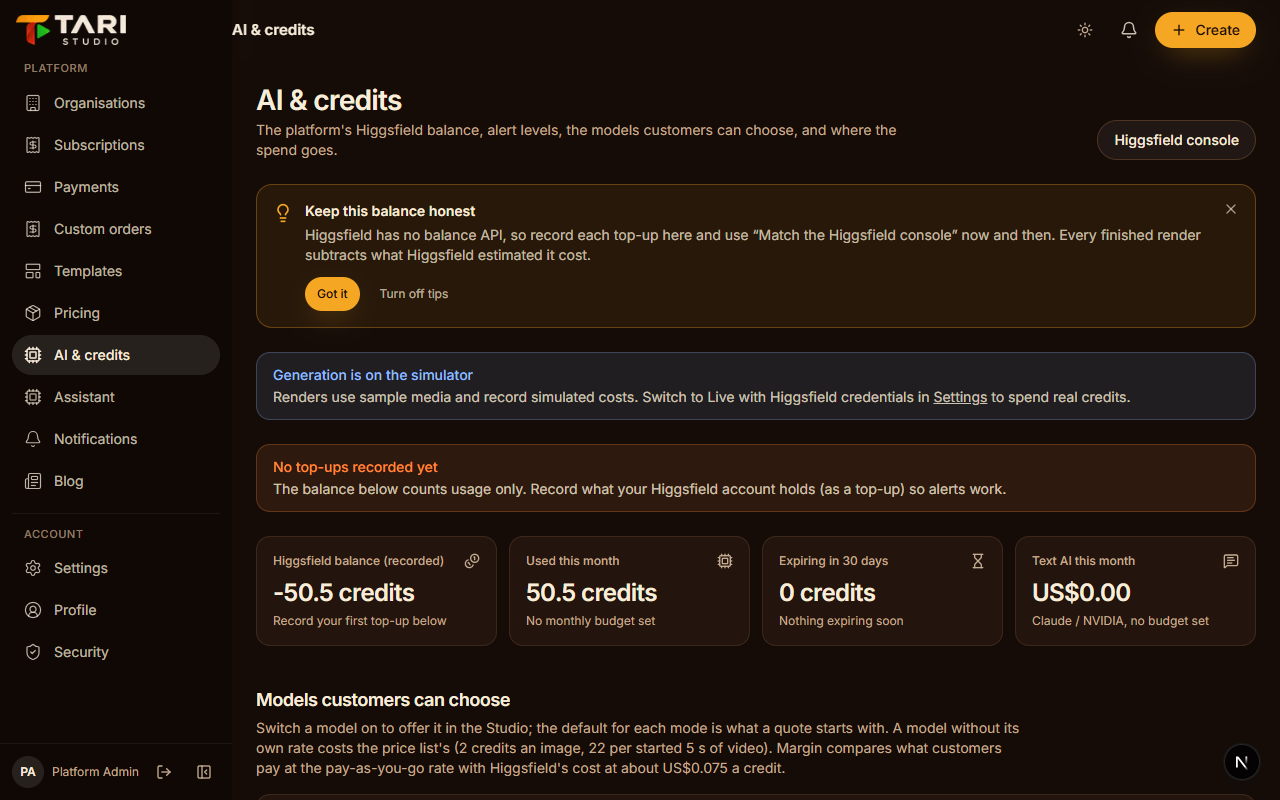Click the '-50.5 credits' balance value
1280x800 pixels.
tap(344, 593)
